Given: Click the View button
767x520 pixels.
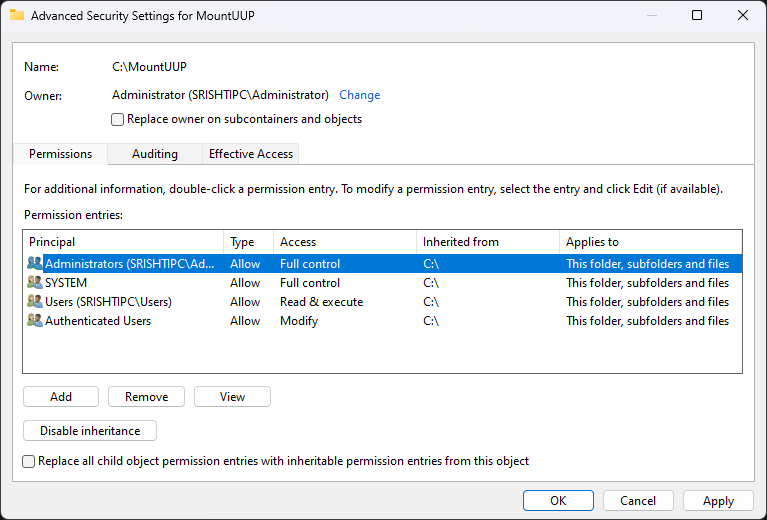Looking at the screenshot, I should click(x=232, y=397).
